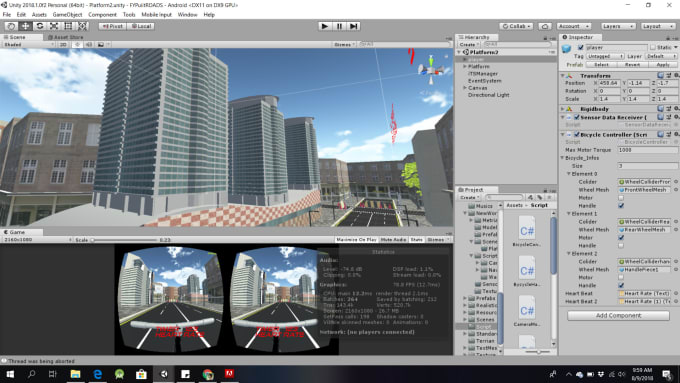The width and height of the screenshot is (680, 383).
Task: Select the Hand tool in the toolbar
Action: tap(11, 26)
